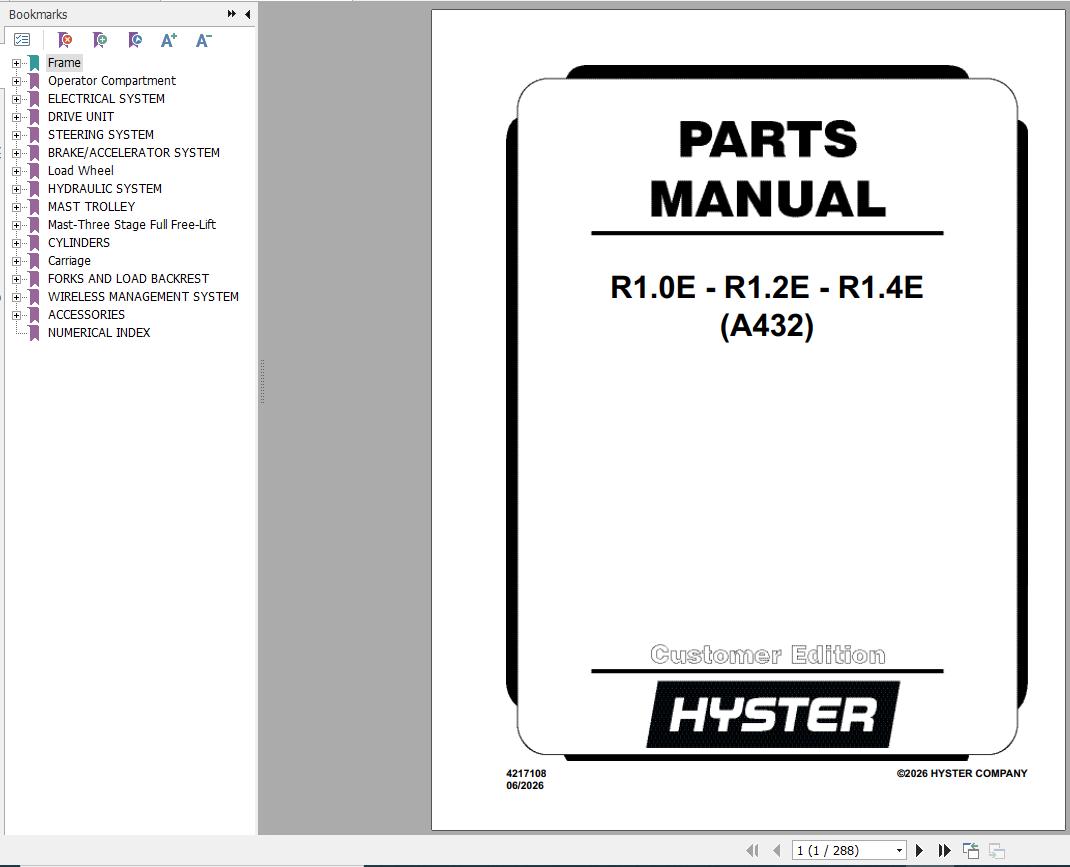Screen dimensions: 1070x867
Task: Go to the Carriage bookmark
Action: point(69,261)
